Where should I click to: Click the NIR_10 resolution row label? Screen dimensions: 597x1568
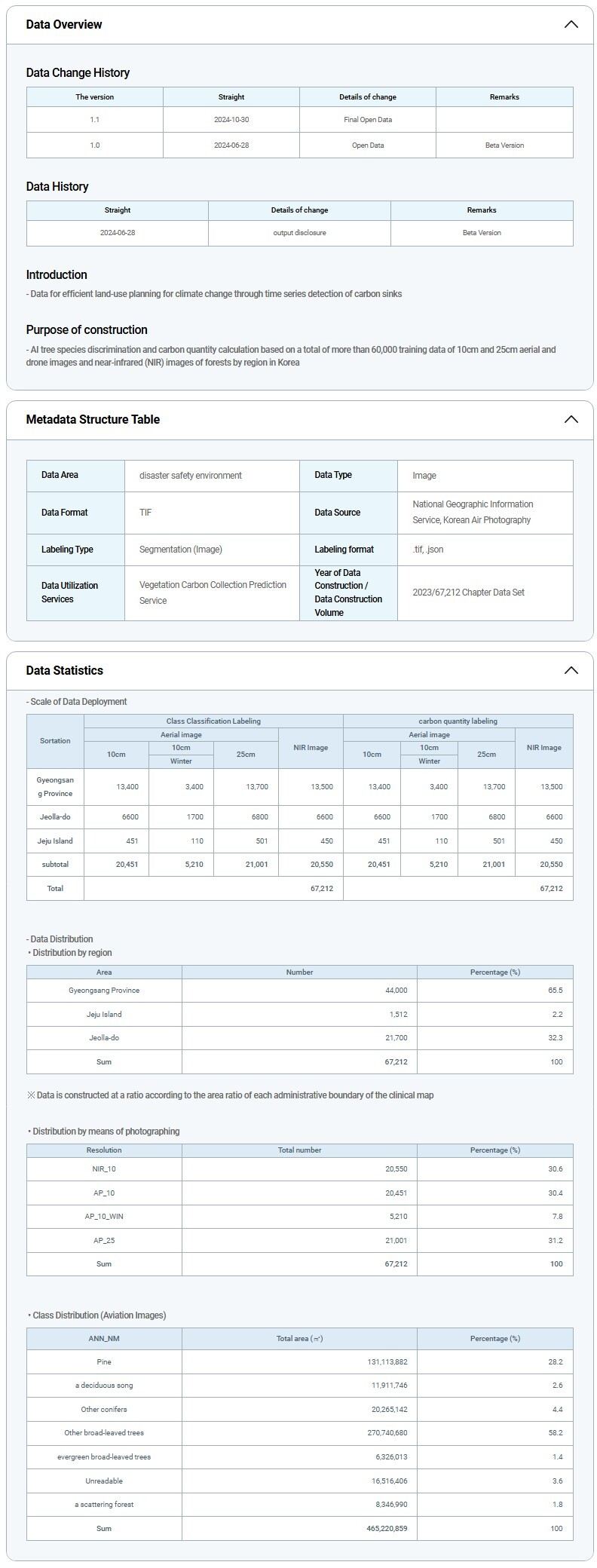(x=104, y=1168)
